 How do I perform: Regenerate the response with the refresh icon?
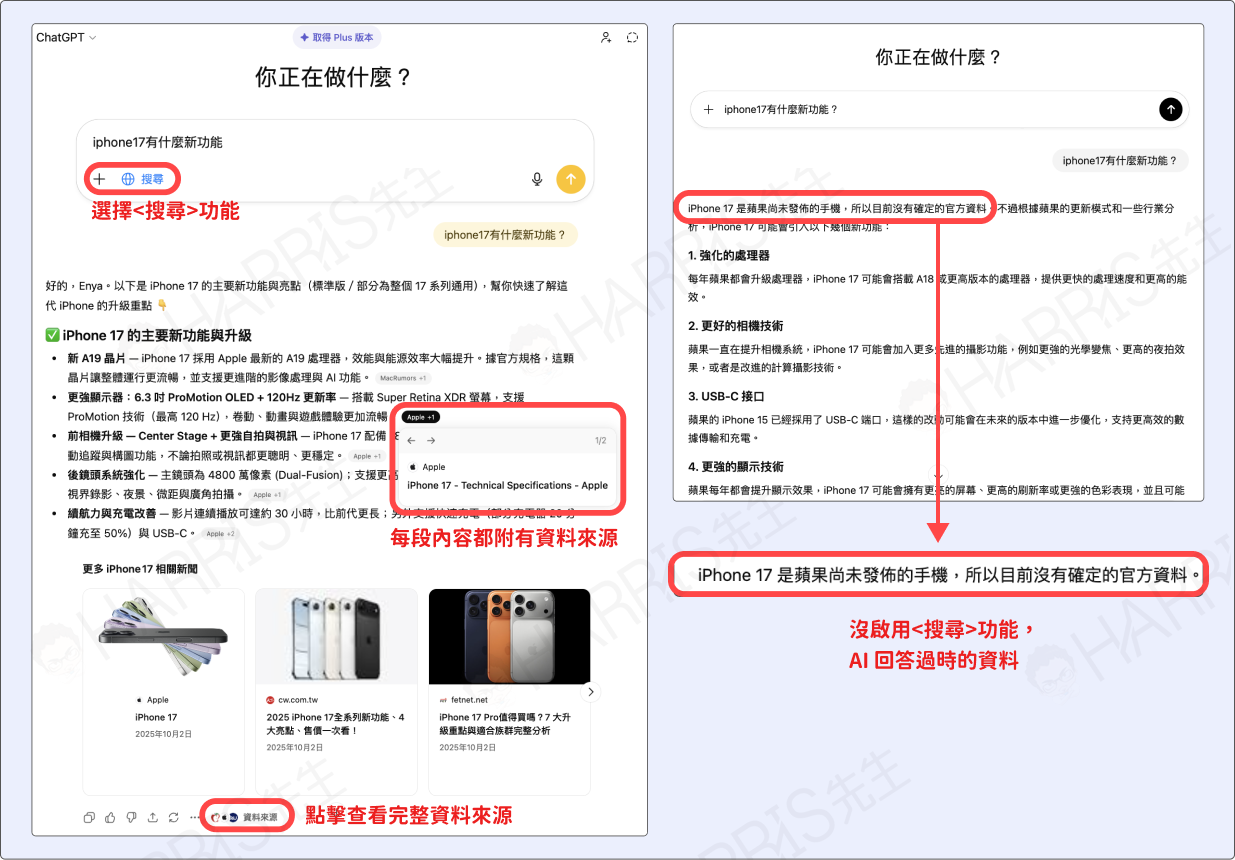(173, 817)
